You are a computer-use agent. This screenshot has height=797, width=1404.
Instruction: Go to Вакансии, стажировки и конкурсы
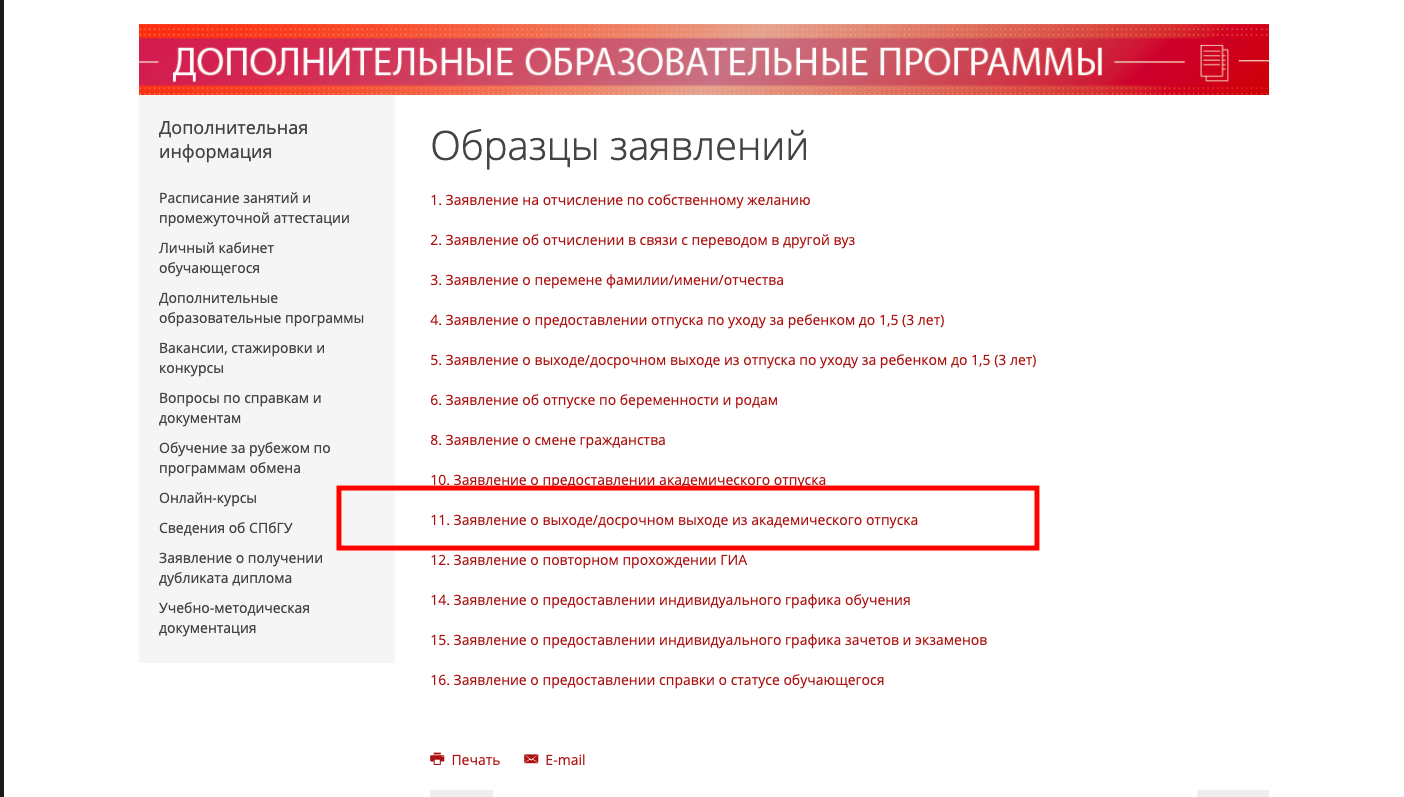[x=242, y=358]
